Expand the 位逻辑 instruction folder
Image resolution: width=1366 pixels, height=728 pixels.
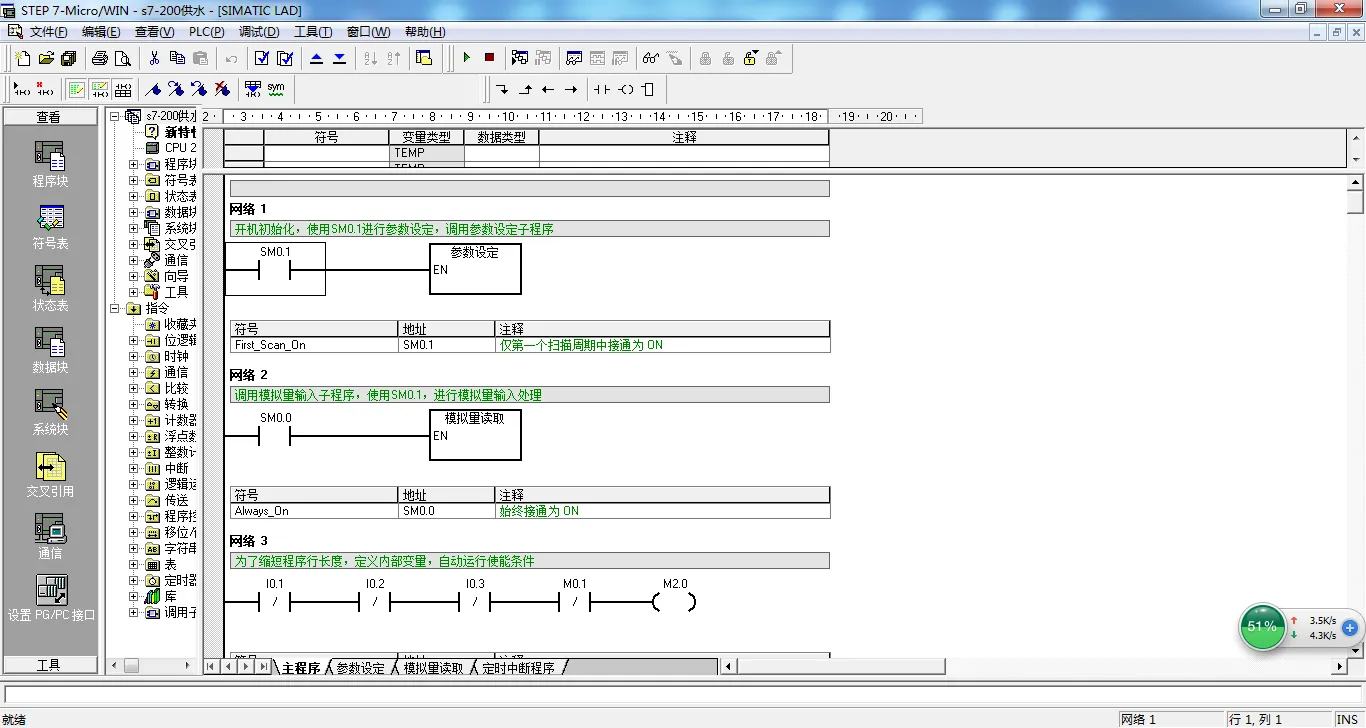point(134,340)
